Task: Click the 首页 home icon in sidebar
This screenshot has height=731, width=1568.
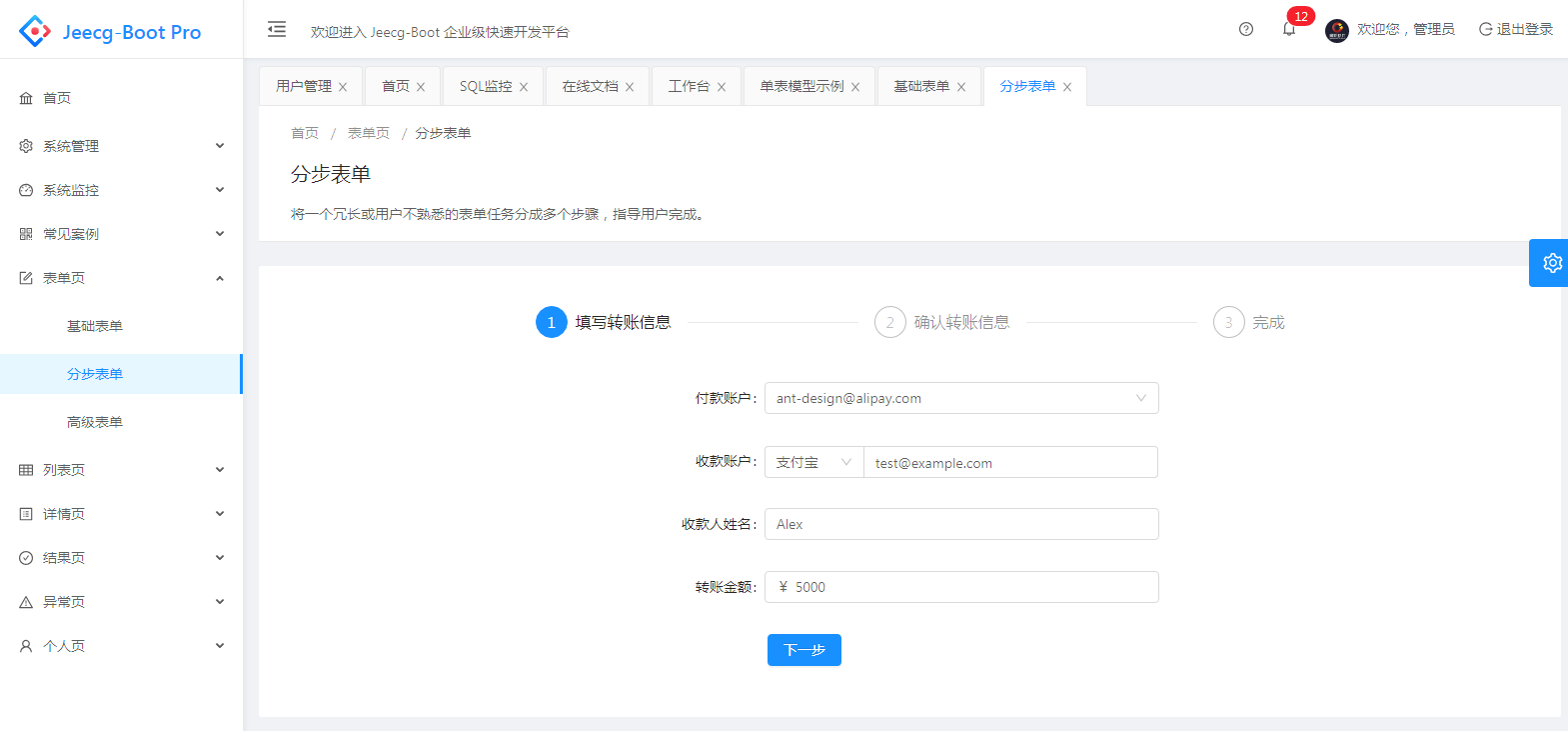Action: pyautogui.click(x=26, y=98)
